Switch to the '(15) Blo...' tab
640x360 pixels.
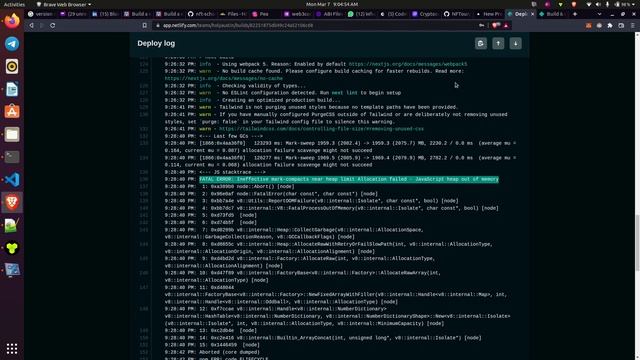pos(105,14)
